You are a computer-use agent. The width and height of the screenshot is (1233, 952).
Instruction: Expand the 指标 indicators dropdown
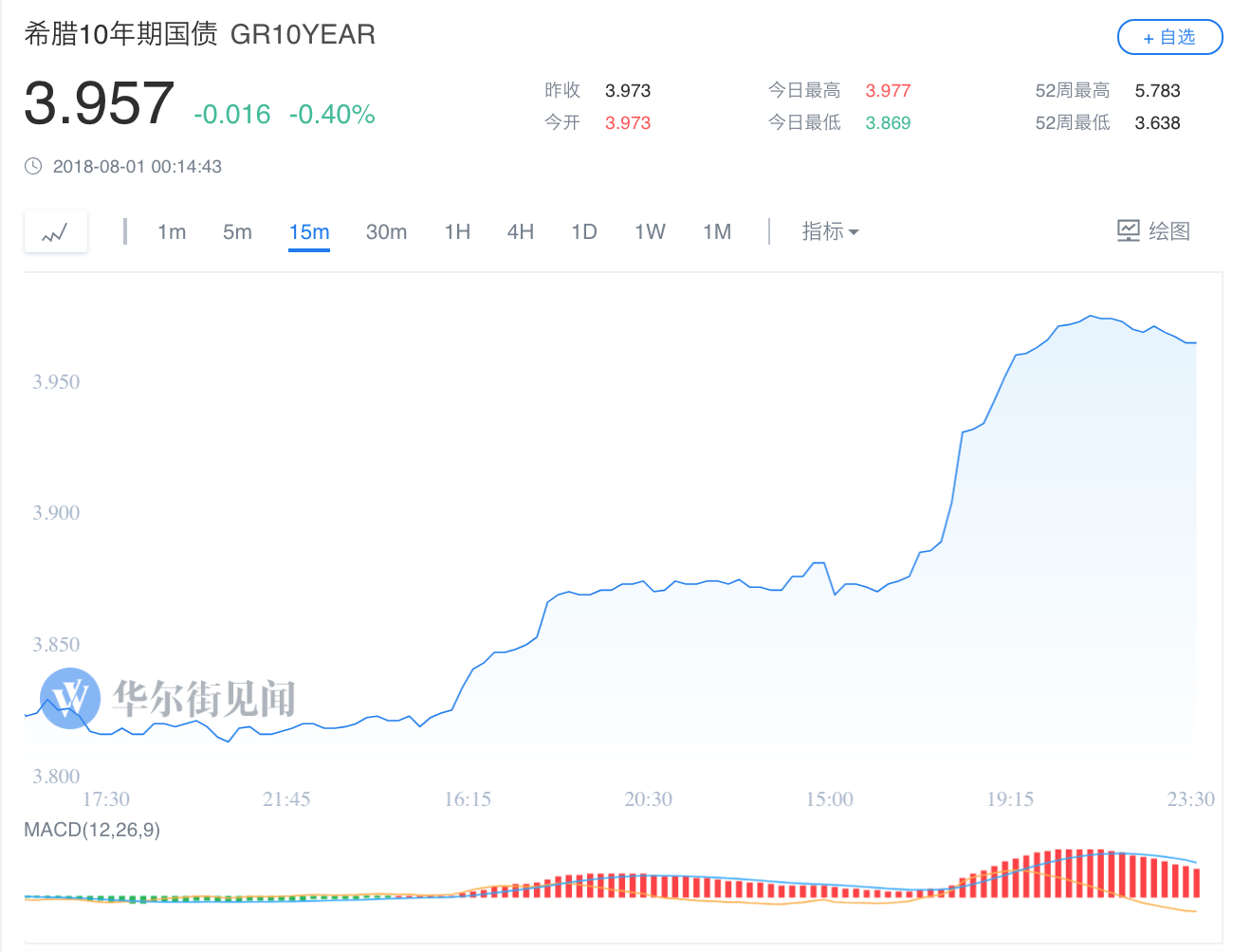[830, 231]
